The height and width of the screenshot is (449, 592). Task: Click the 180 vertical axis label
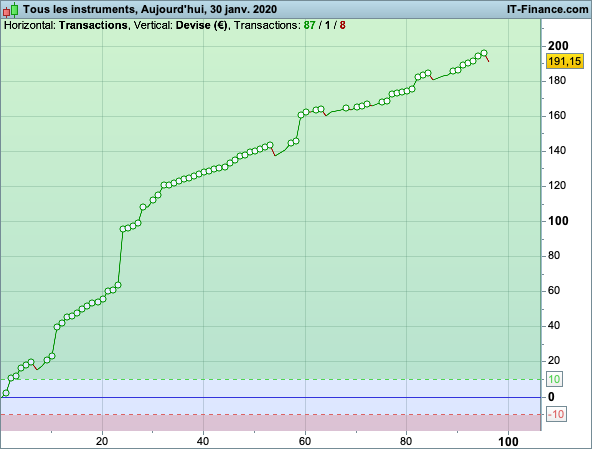(x=557, y=81)
